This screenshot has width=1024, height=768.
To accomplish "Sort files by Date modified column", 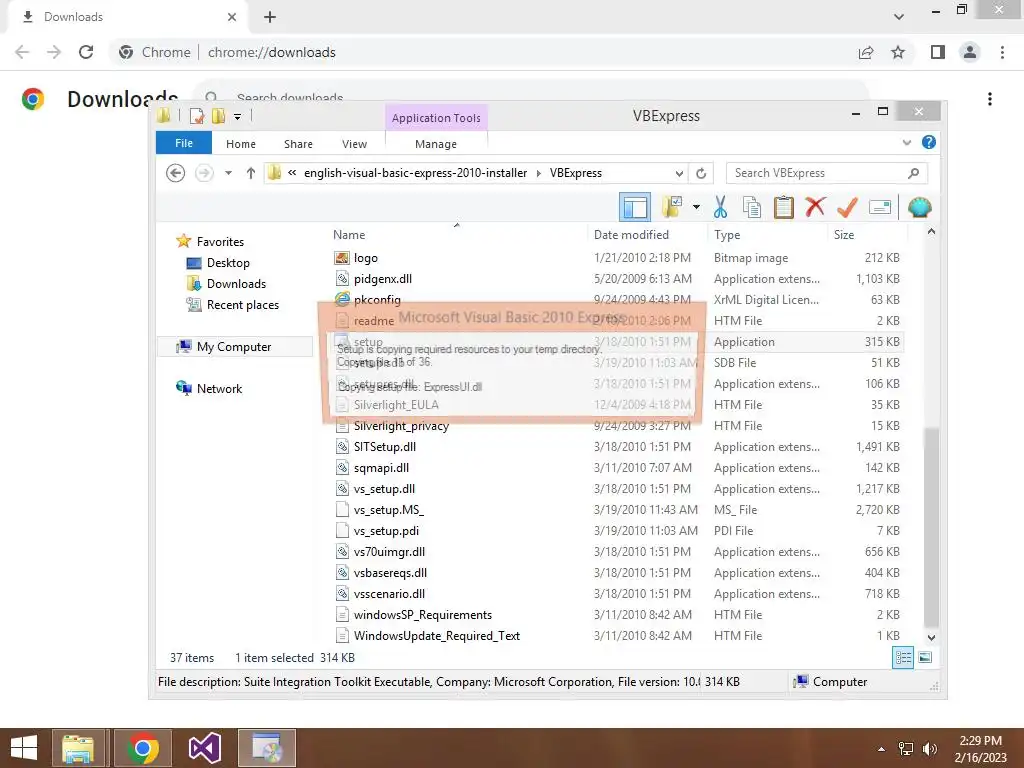I will pos(647,234).
